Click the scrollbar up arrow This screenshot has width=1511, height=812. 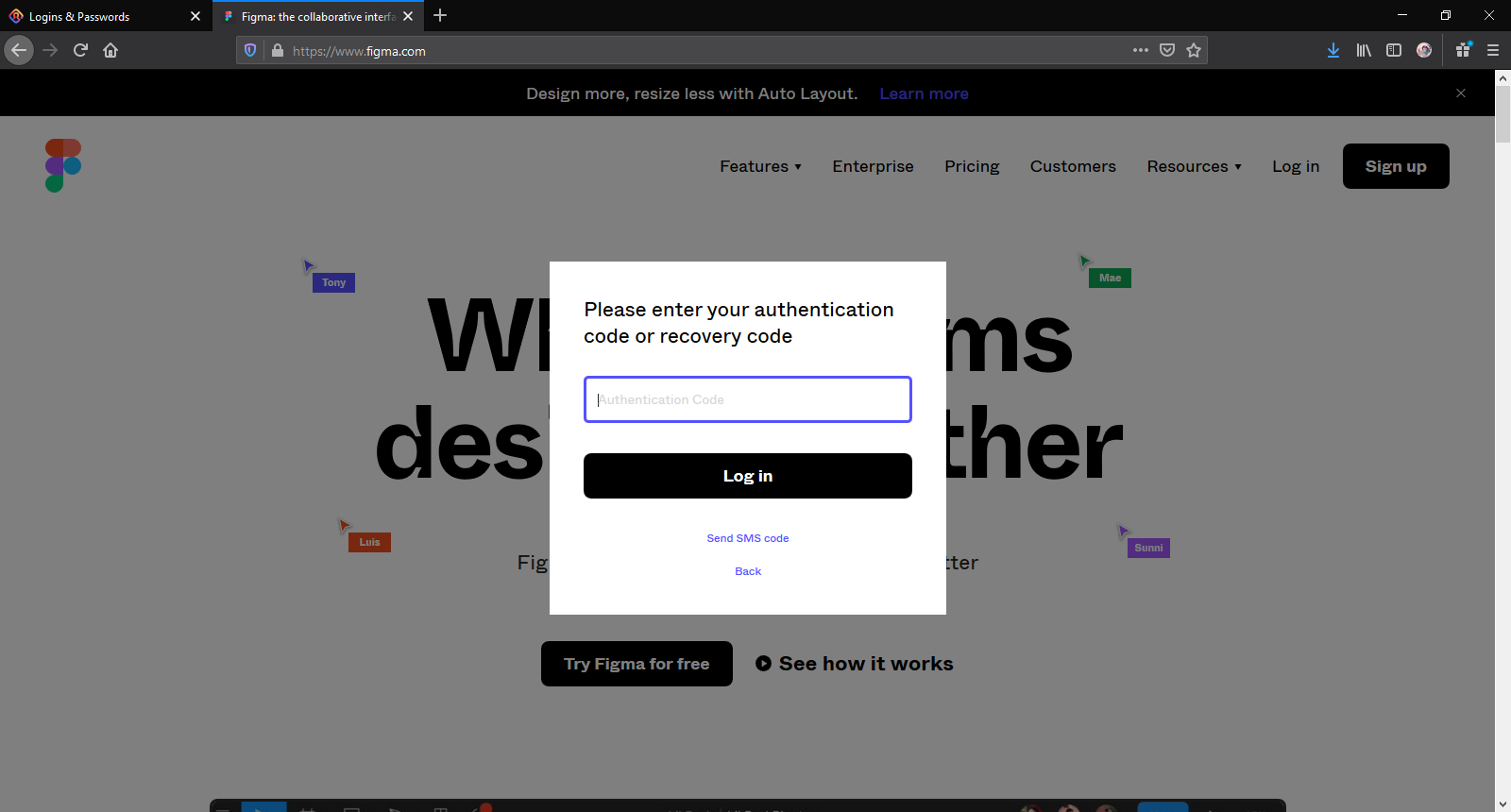point(1503,77)
